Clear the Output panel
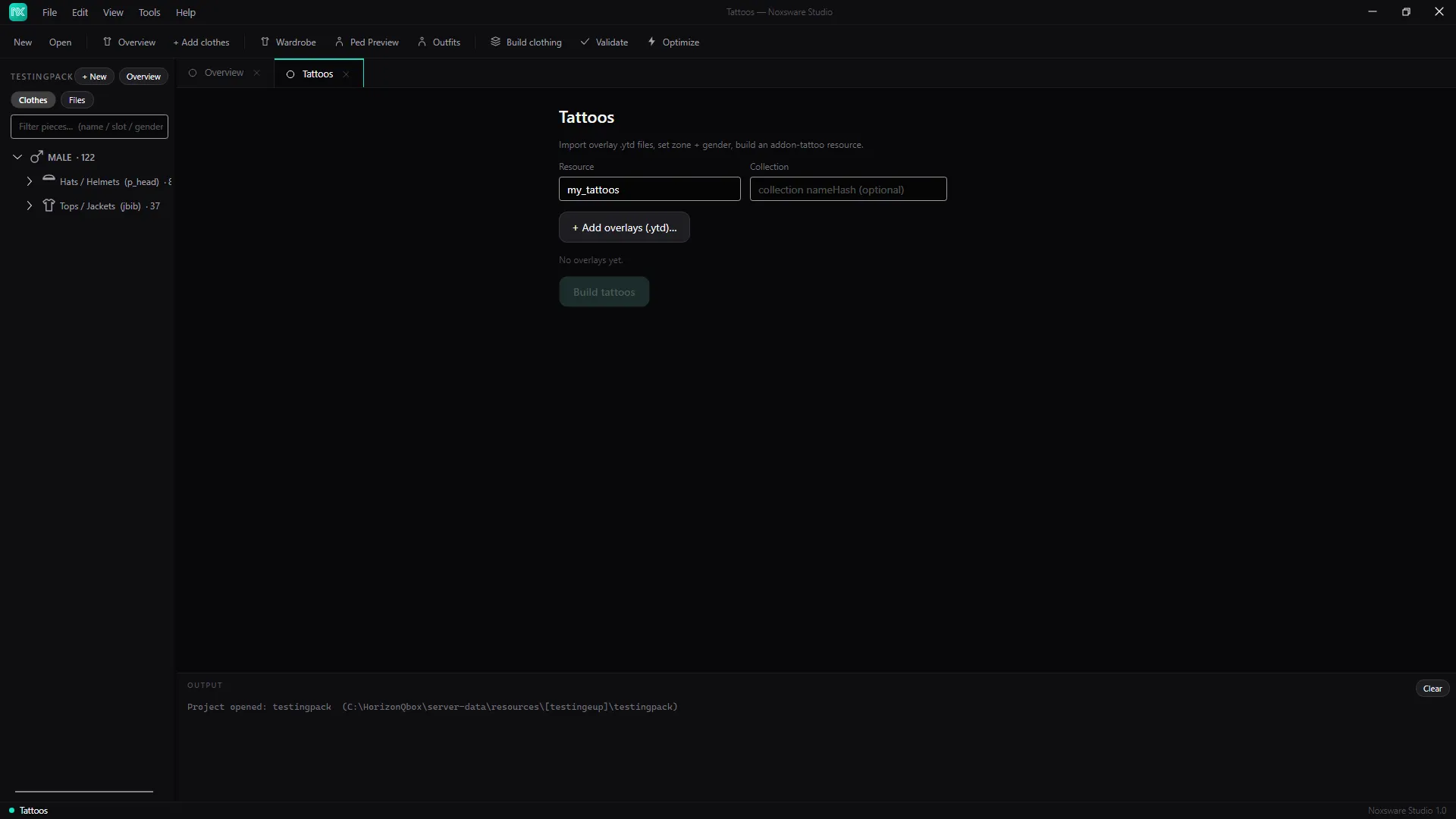The image size is (1456, 819). [1432, 689]
